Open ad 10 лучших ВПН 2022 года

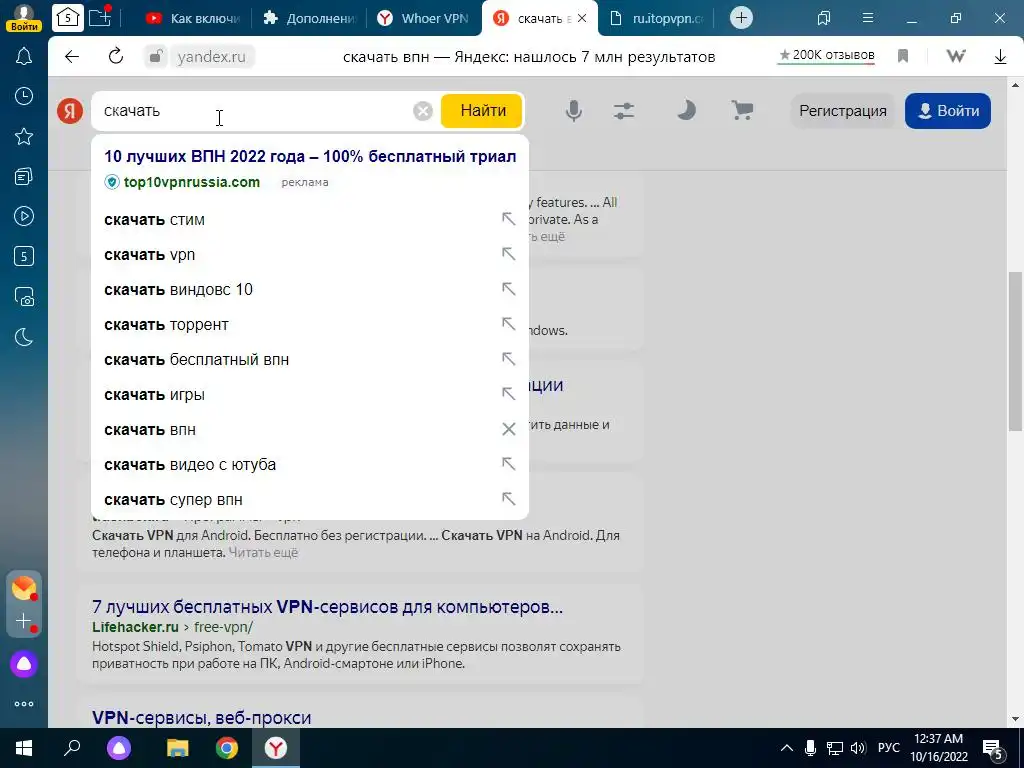click(310, 156)
